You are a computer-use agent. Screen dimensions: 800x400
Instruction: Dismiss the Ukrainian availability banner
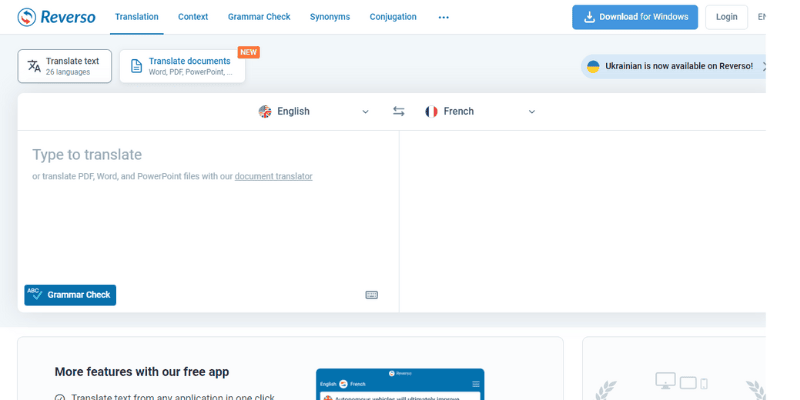(x=764, y=66)
